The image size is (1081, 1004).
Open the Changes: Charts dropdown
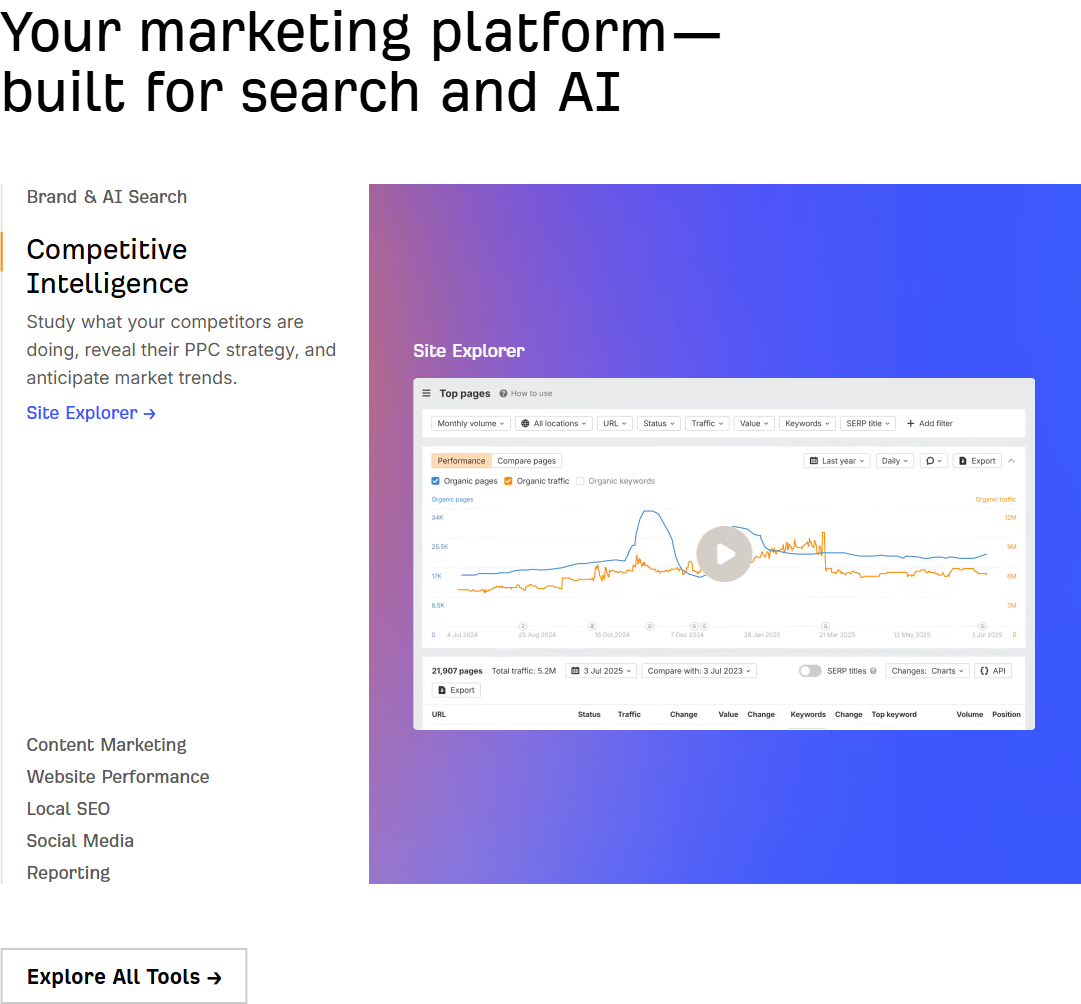(x=927, y=671)
